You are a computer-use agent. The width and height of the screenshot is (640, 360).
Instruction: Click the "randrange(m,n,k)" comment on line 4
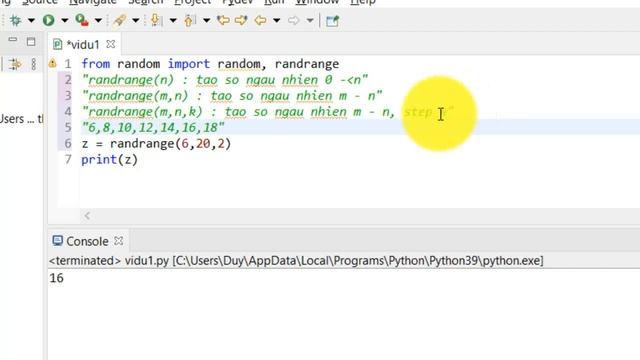[x=268, y=111]
